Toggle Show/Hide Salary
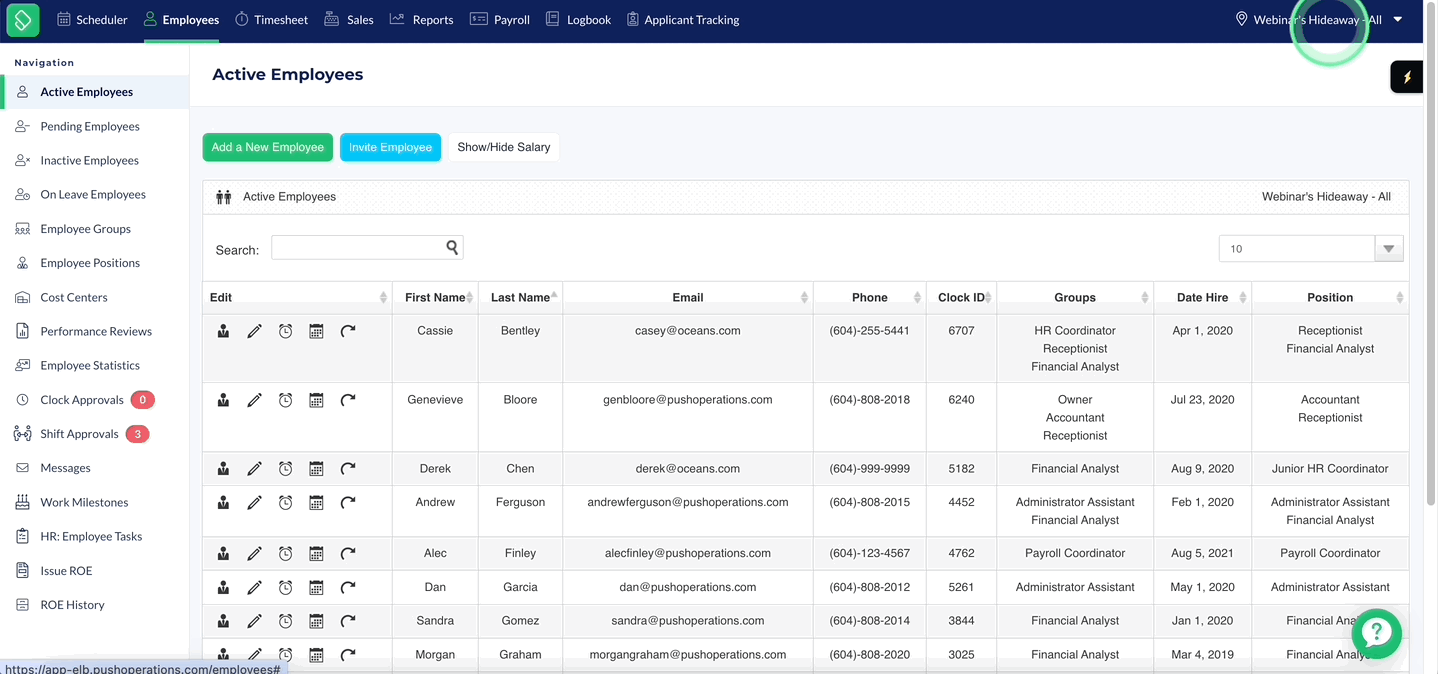The width and height of the screenshot is (1438, 674). coord(504,147)
